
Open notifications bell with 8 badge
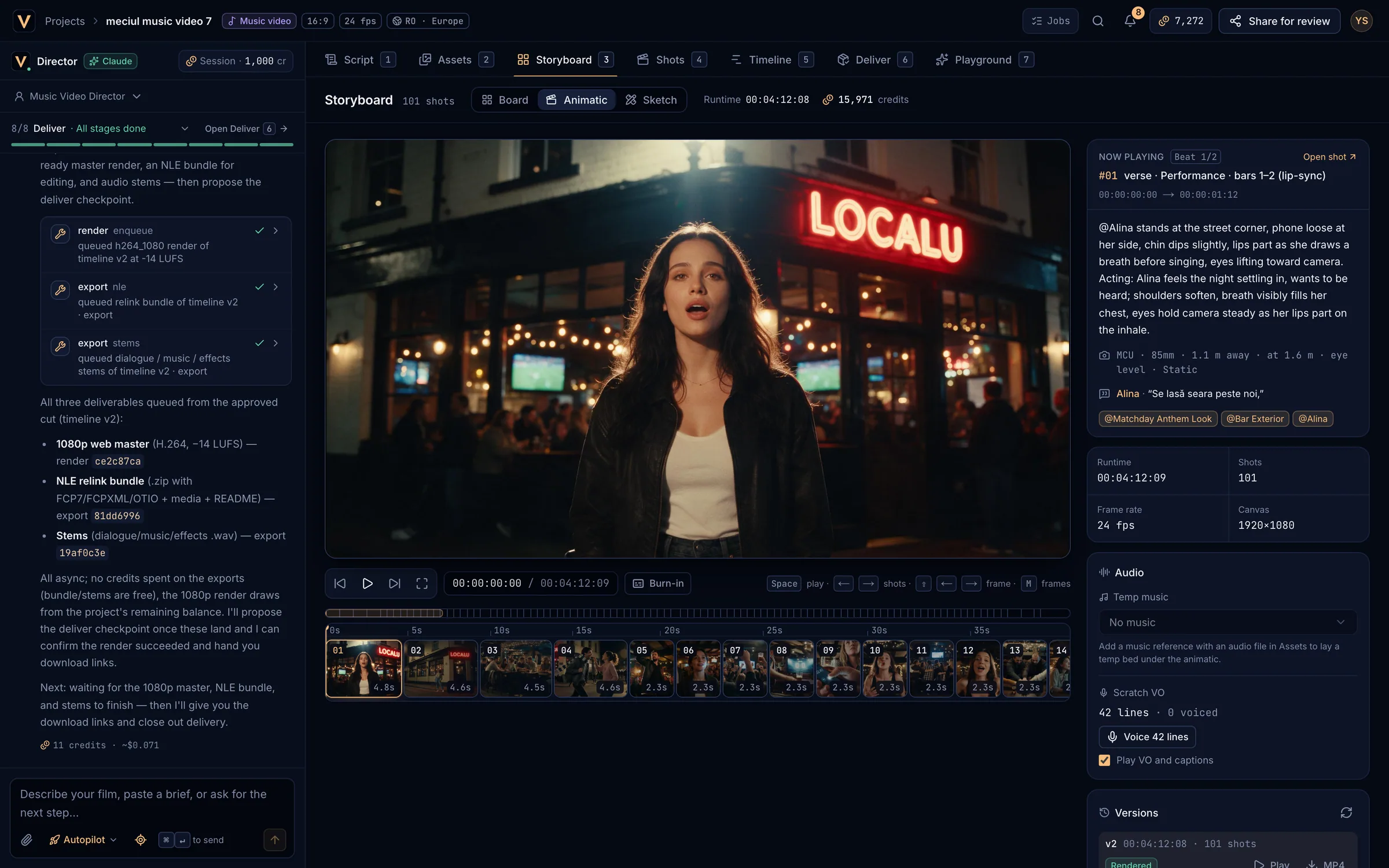[x=1130, y=21]
